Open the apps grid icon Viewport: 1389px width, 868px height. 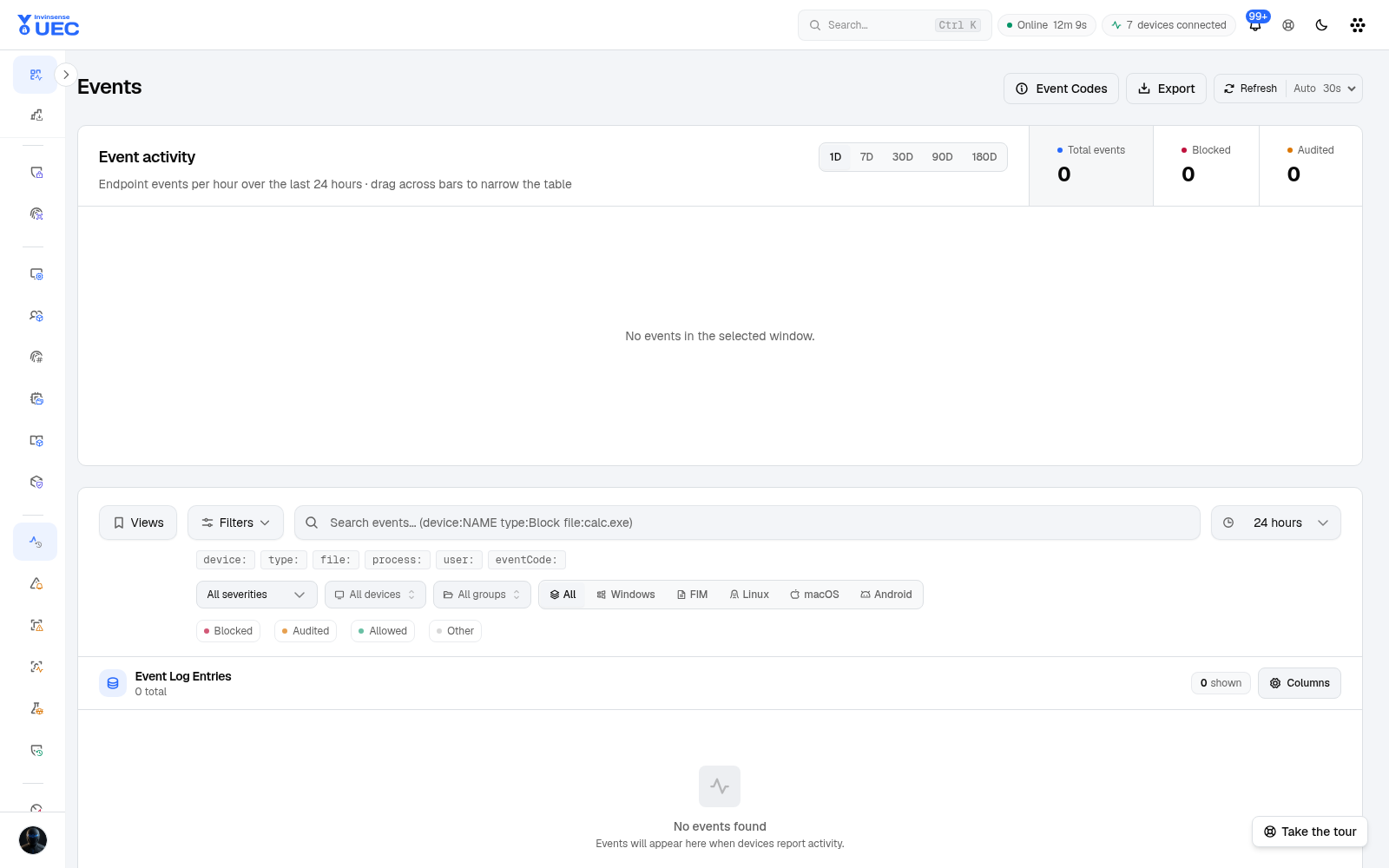click(x=1358, y=25)
